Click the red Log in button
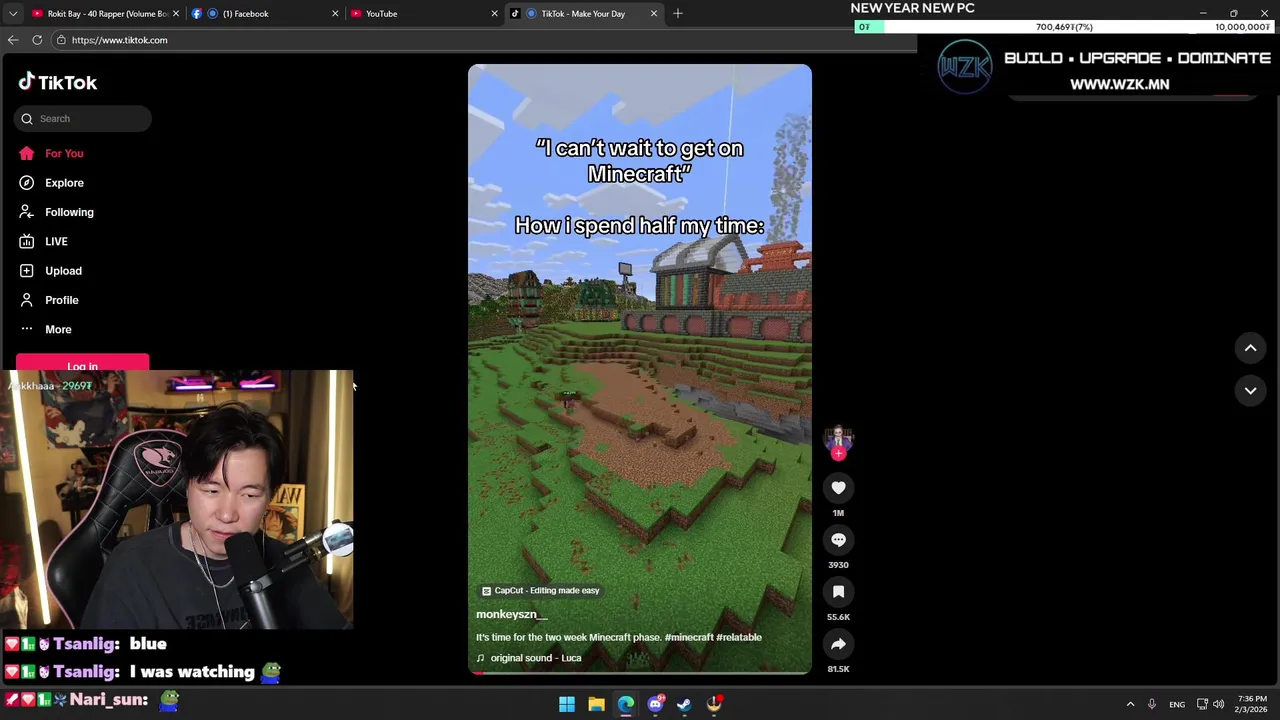Screen dimensions: 1280x720 [82, 363]
